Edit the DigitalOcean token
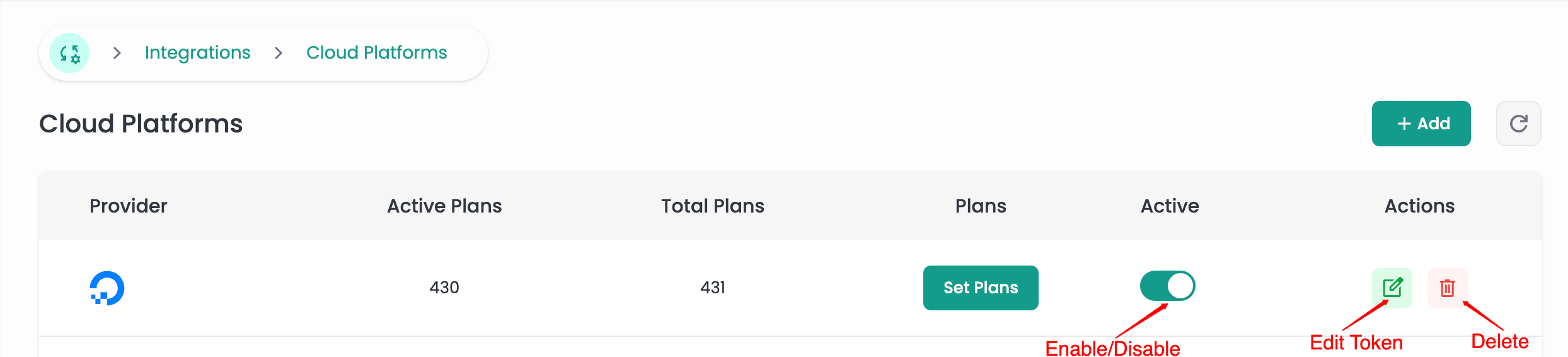The height and width of the screenshot is (357, 1568). click(x=1392, y=288)
